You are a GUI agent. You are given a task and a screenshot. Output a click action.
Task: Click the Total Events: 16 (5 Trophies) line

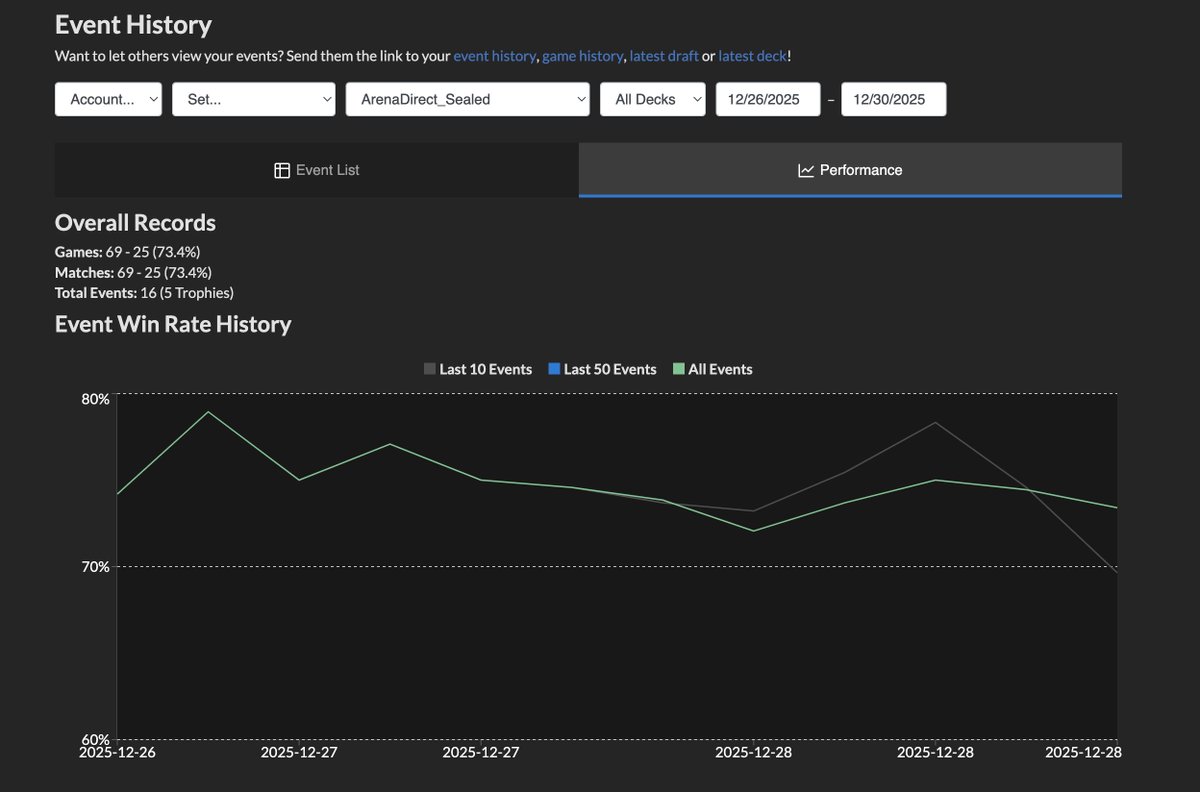tap(144, 293)
